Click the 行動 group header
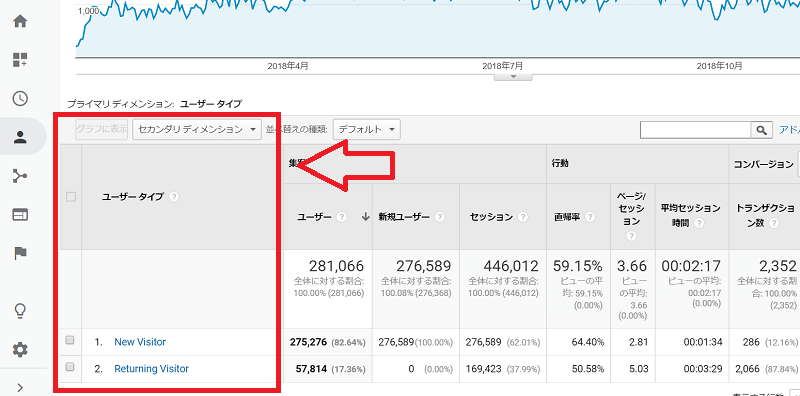Screen dimensions: 800x396 pos(560,164)
